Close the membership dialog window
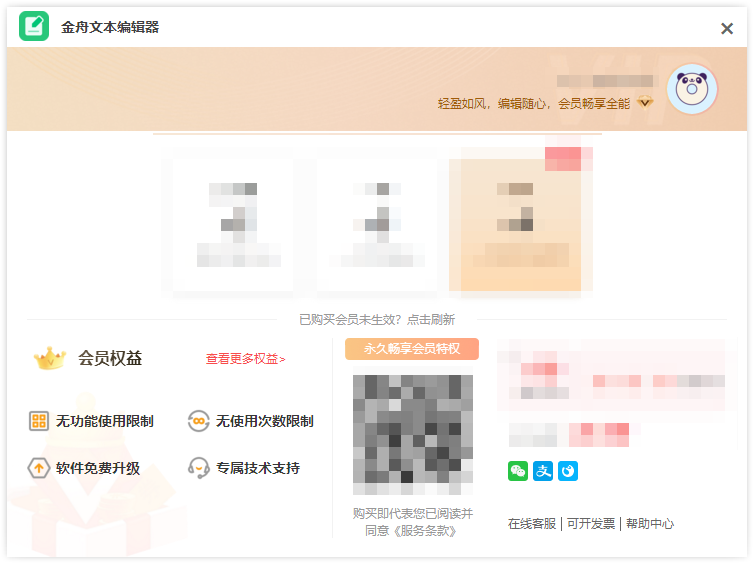The width and height of the screenshot is (754, 564). click(727, 28)
